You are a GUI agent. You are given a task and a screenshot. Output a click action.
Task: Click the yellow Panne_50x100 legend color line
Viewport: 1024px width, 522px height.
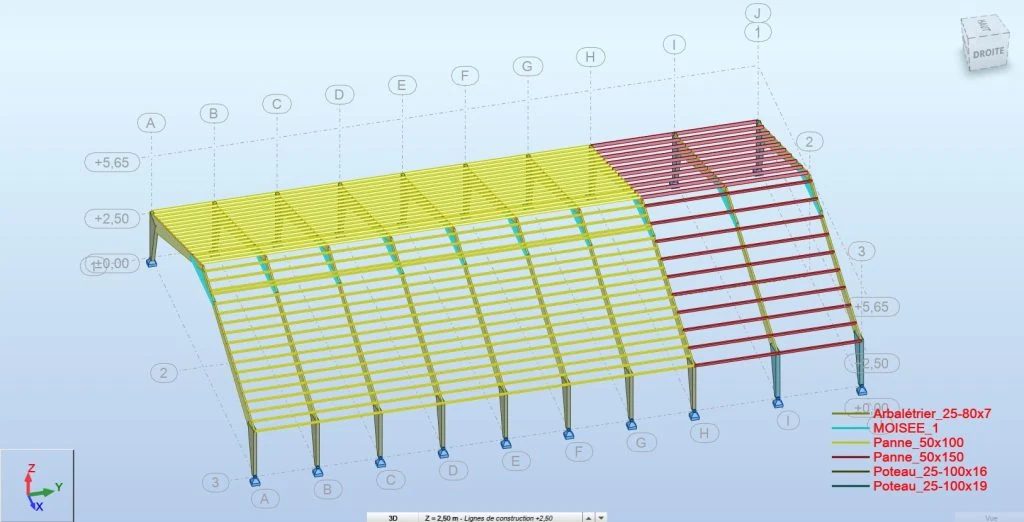tap(851, 442)
